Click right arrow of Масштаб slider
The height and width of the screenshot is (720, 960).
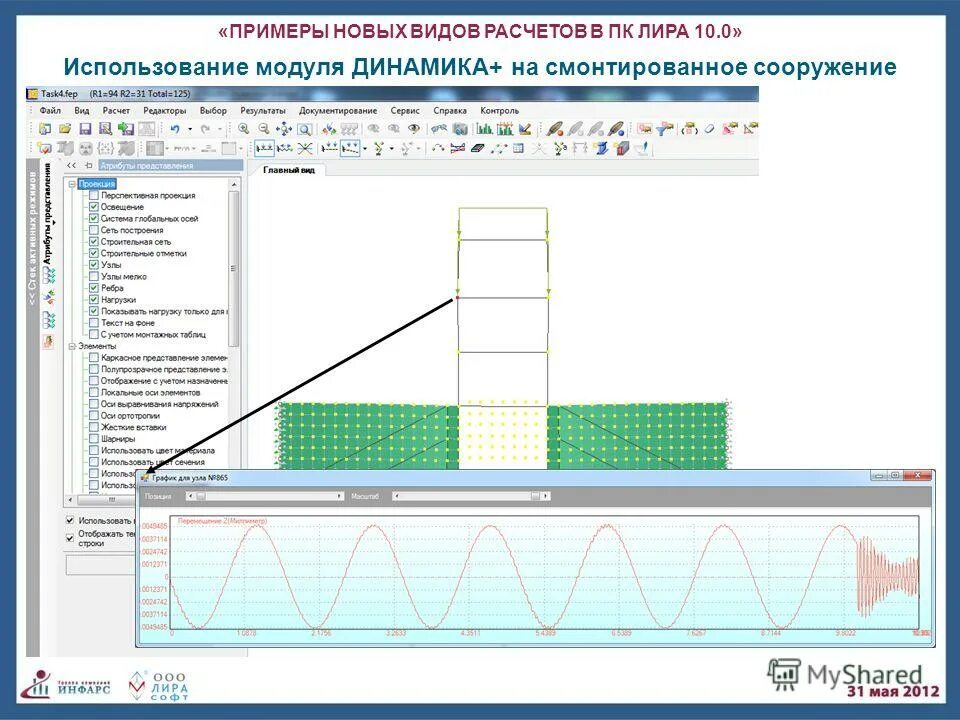pos(546,496)
